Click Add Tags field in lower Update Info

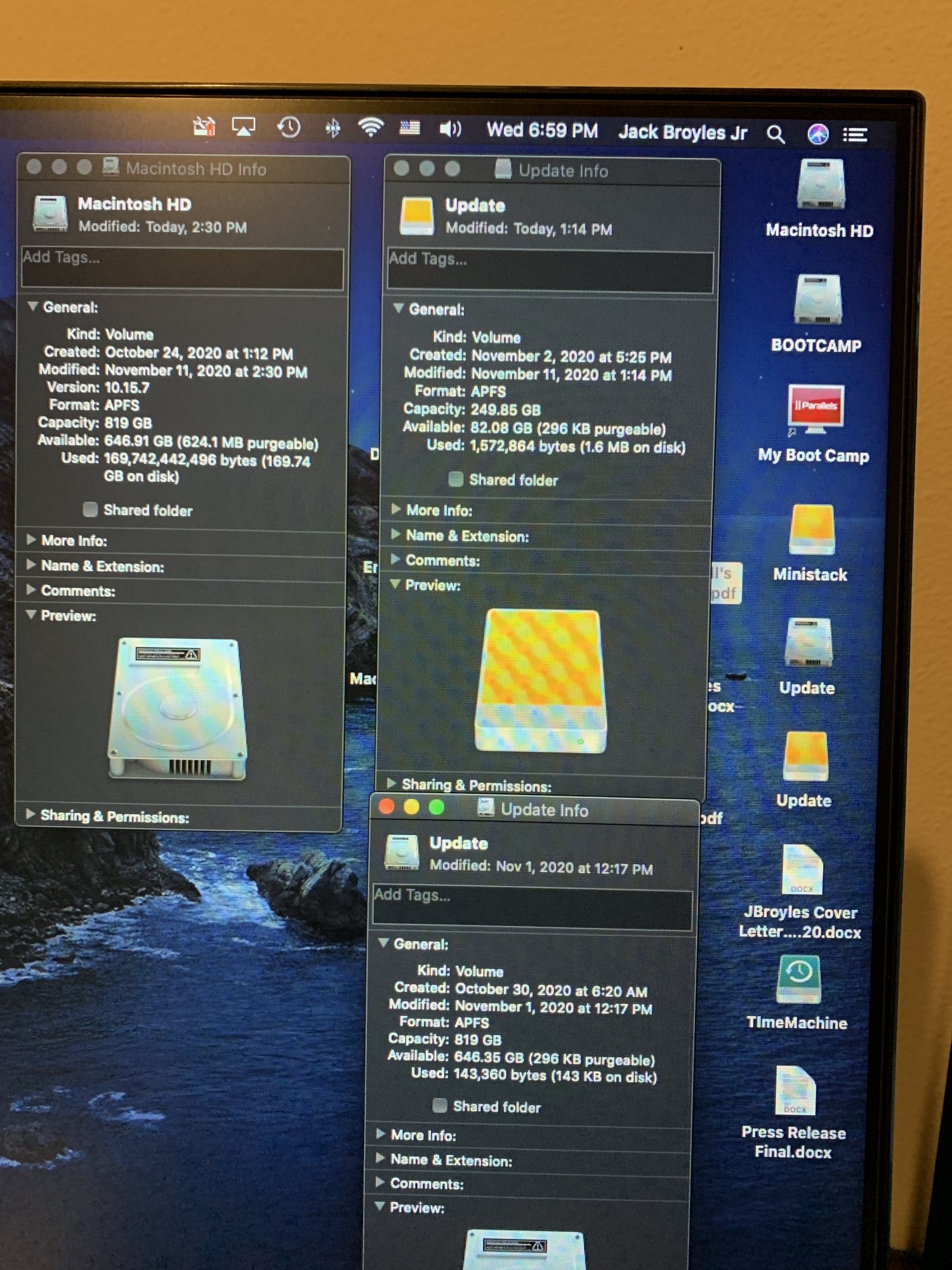click(x=532, y=907)
